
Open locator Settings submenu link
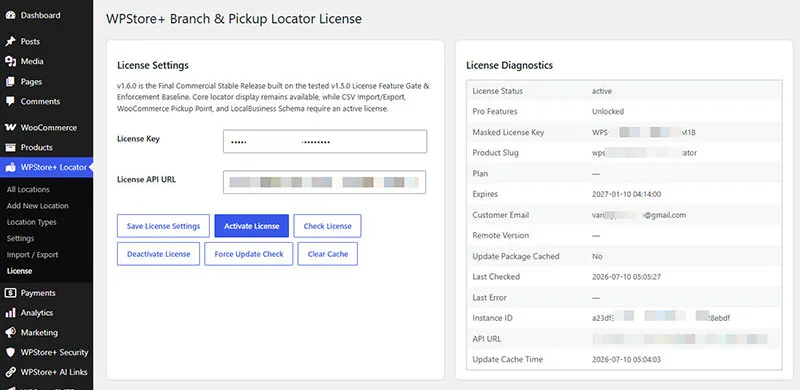[x=20, y=238]
